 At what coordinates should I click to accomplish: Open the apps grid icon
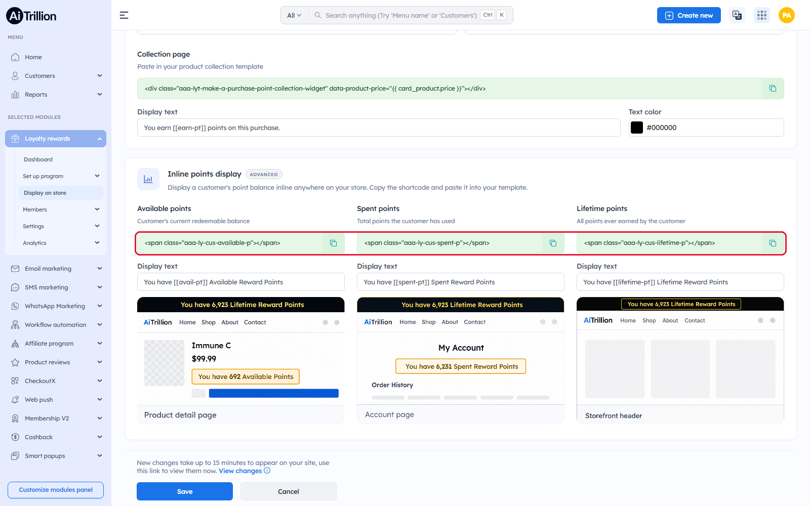761,15
